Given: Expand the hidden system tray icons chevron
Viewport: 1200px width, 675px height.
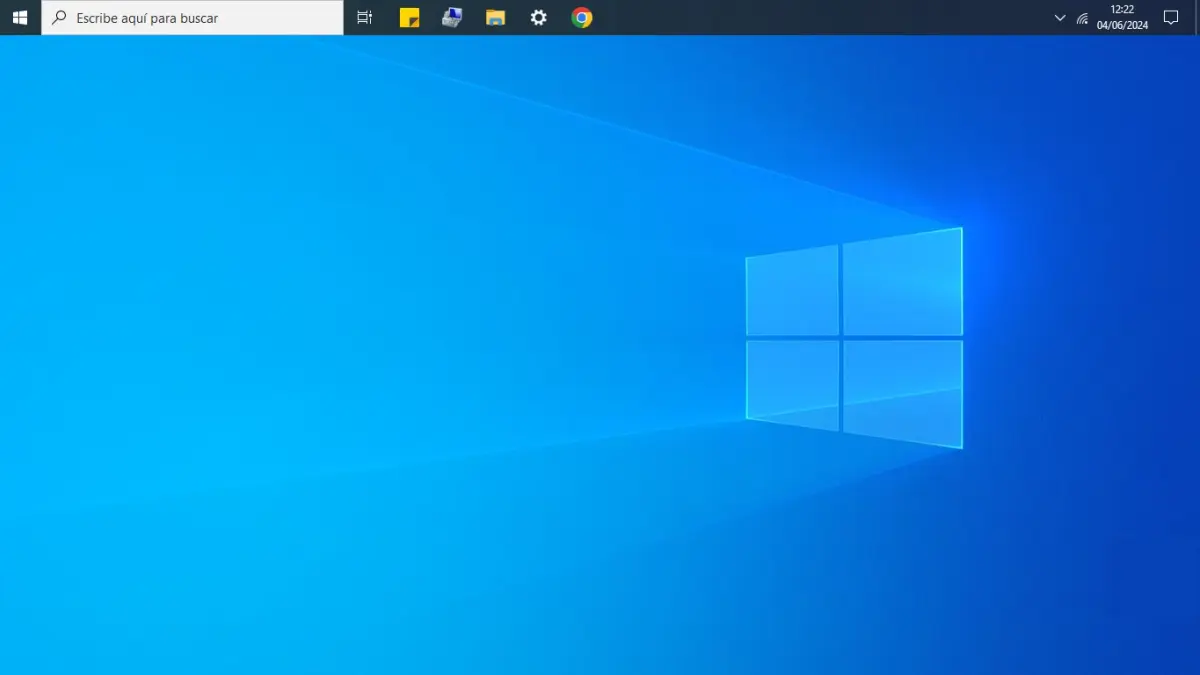Looking at the screenshot, I should tap(1060, 18).
